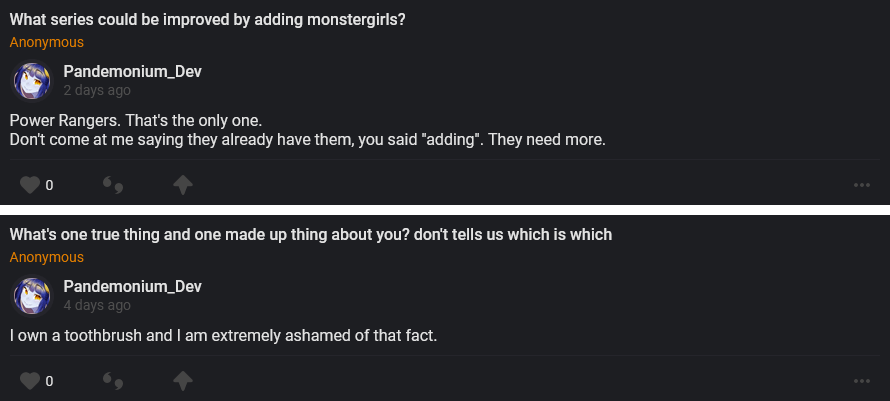Open the "2 days ago" timestamp link
890x401 pixels.
(97, 90)
